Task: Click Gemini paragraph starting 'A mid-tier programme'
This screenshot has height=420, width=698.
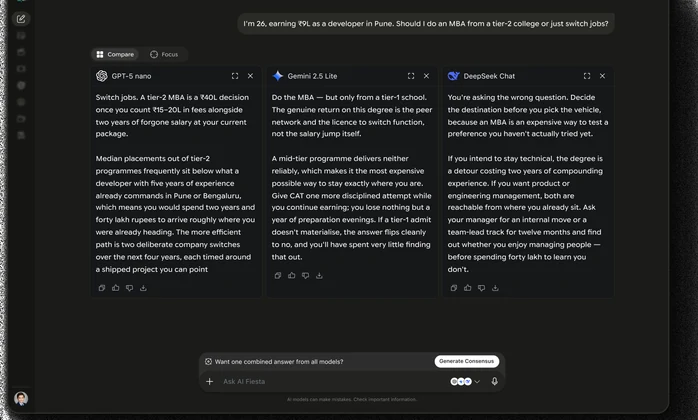Action: (x=352, y=208)
